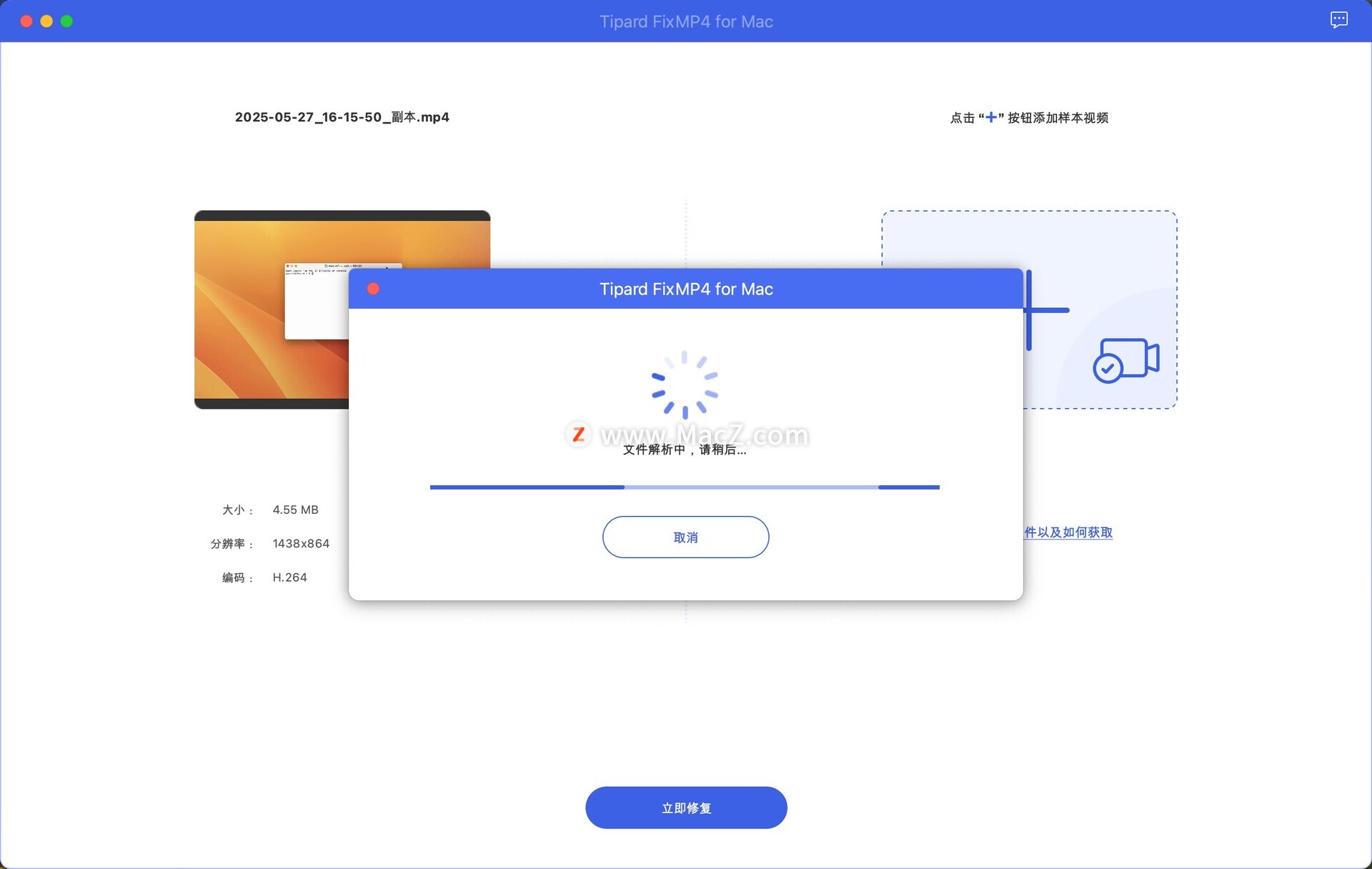Click the 取消 cancel button

(685, 537)
